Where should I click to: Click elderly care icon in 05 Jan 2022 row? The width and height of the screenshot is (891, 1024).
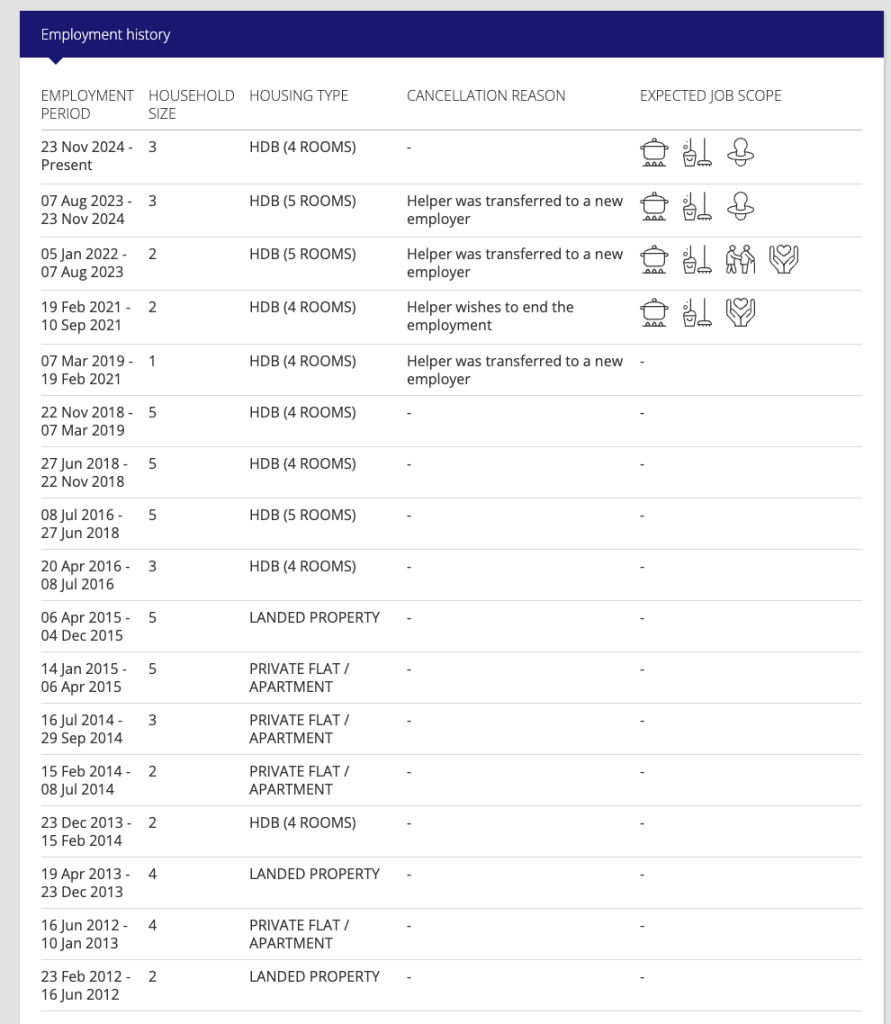pyautogui.click(x=740, y=259)
